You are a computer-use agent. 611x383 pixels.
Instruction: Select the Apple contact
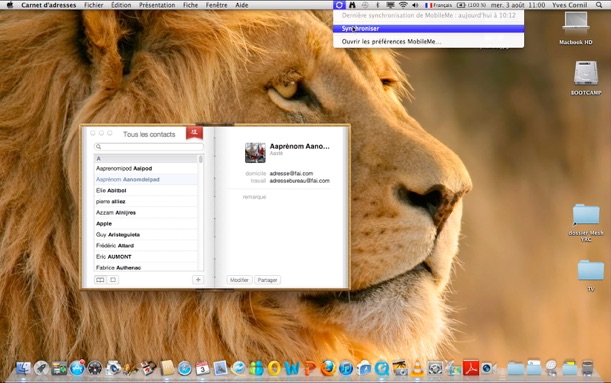(146, 224)
